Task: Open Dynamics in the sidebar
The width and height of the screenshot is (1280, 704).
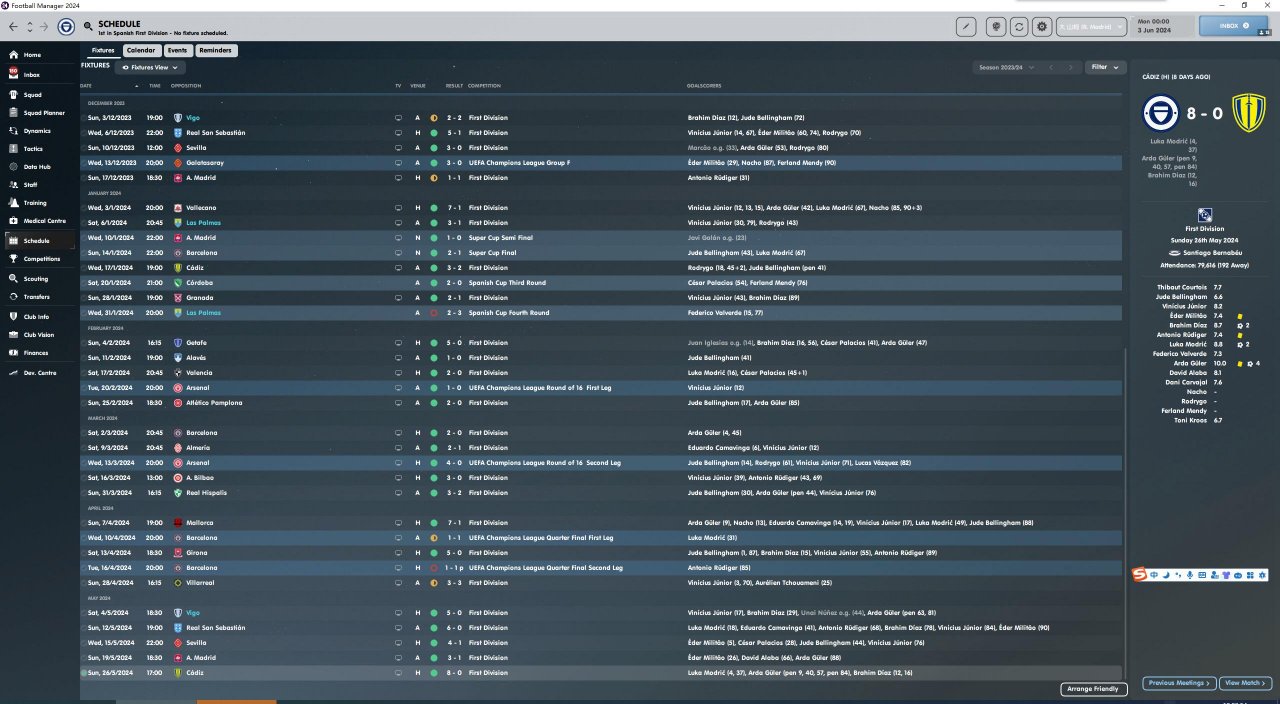Action: pos(37,131)
